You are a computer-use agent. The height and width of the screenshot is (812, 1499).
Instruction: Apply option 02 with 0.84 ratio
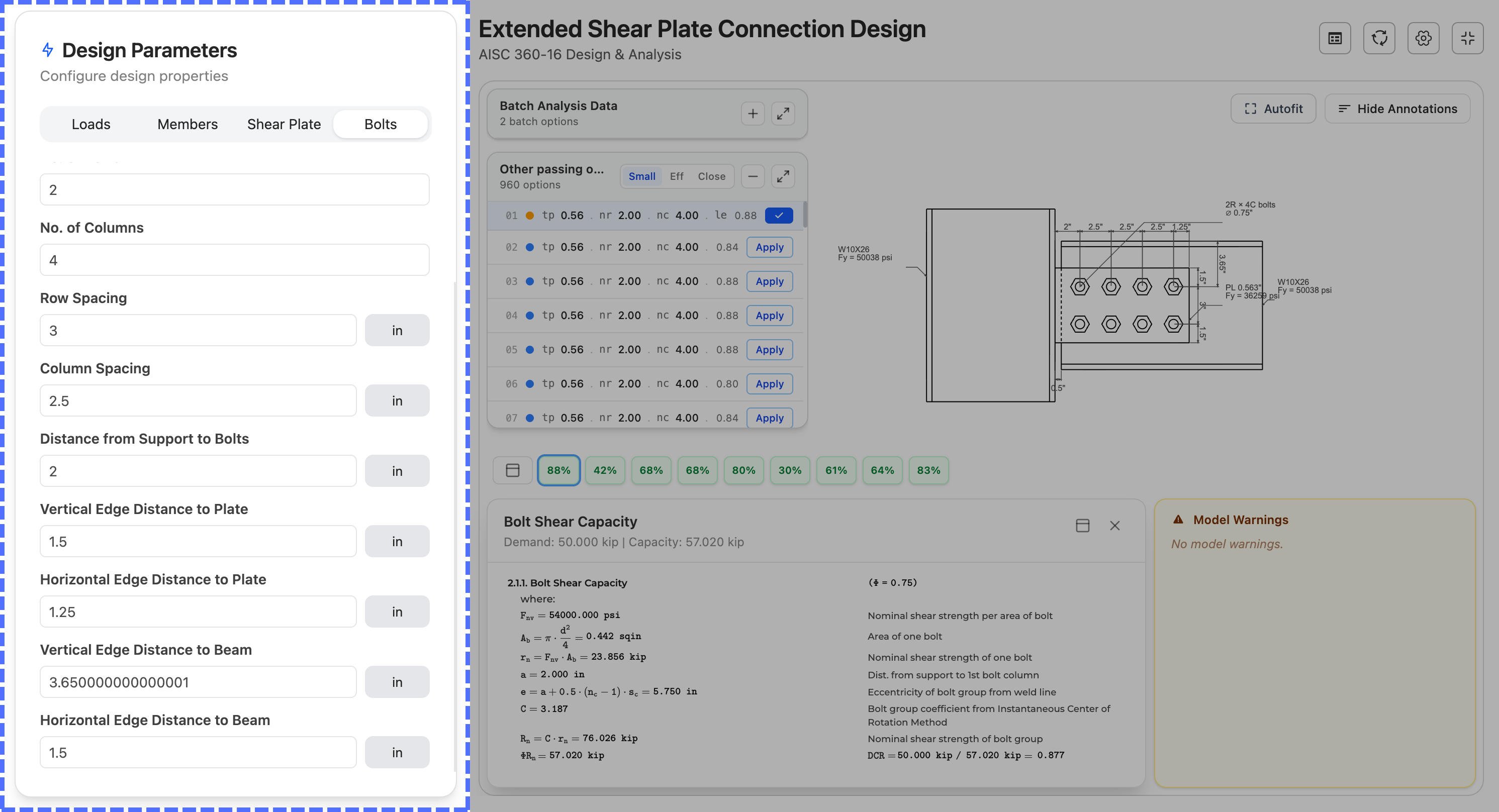769,247
